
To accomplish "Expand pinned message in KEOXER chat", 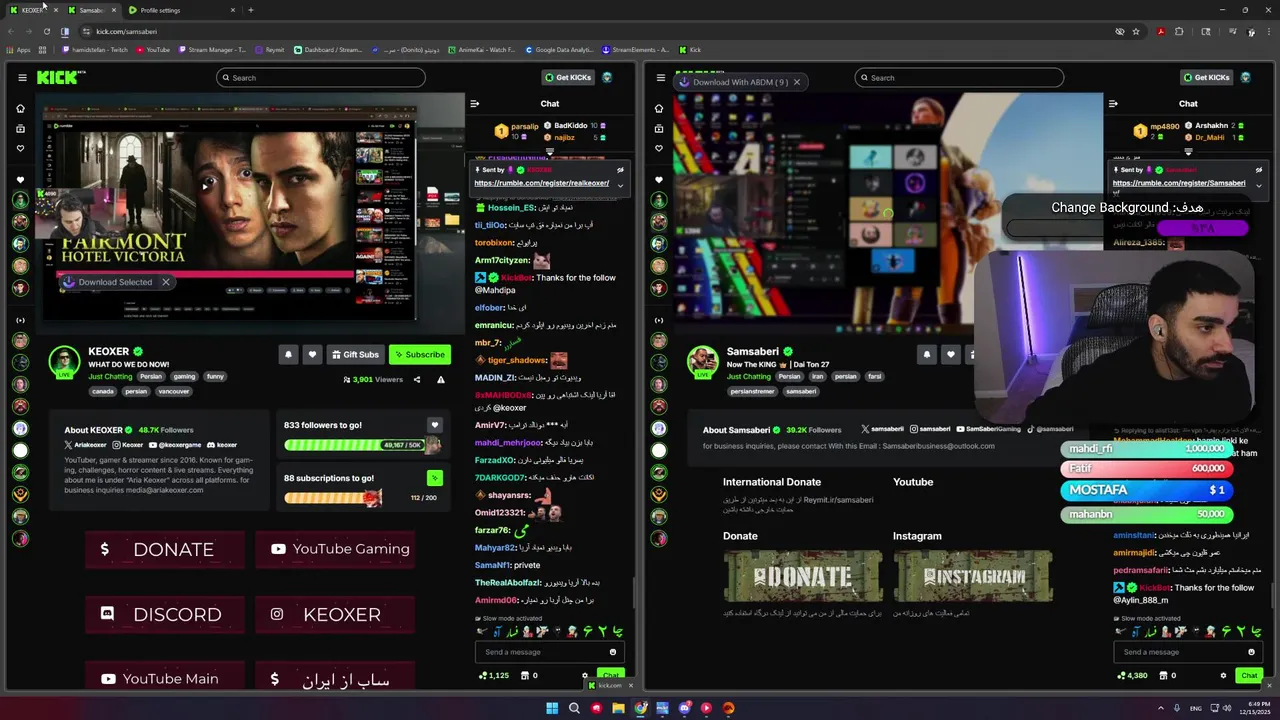I will 620,185.
